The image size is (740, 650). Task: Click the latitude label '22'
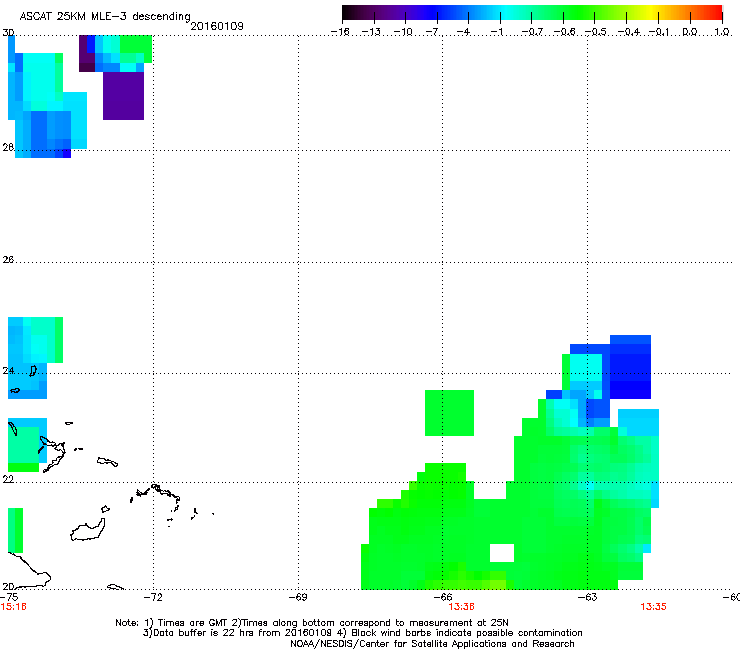(8, 479)
